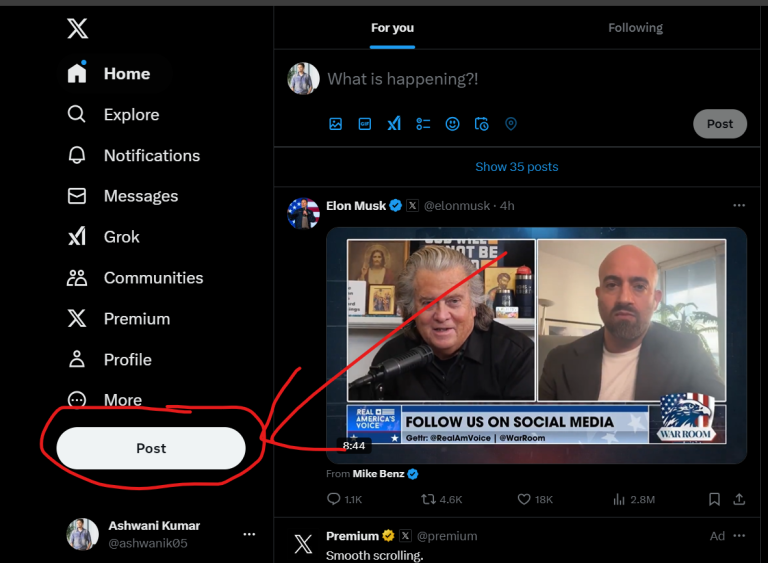This screenshot has height=563, width=768.
Task: Click the large Post button in sidebar
Action: [x=151, y=448]
